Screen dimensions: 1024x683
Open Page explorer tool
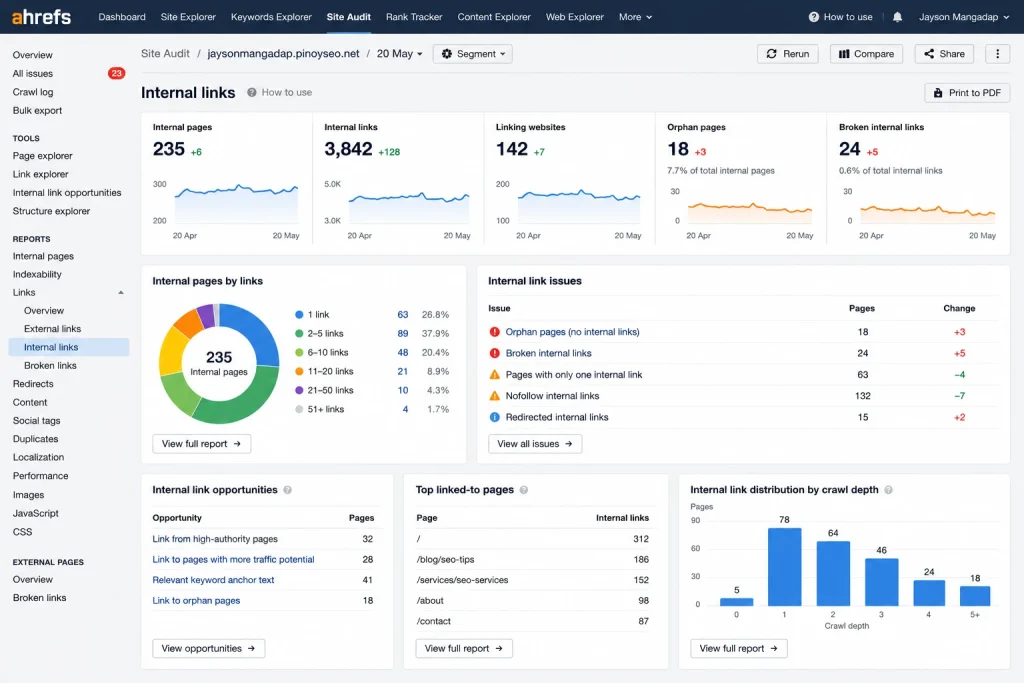click(42, 155)
